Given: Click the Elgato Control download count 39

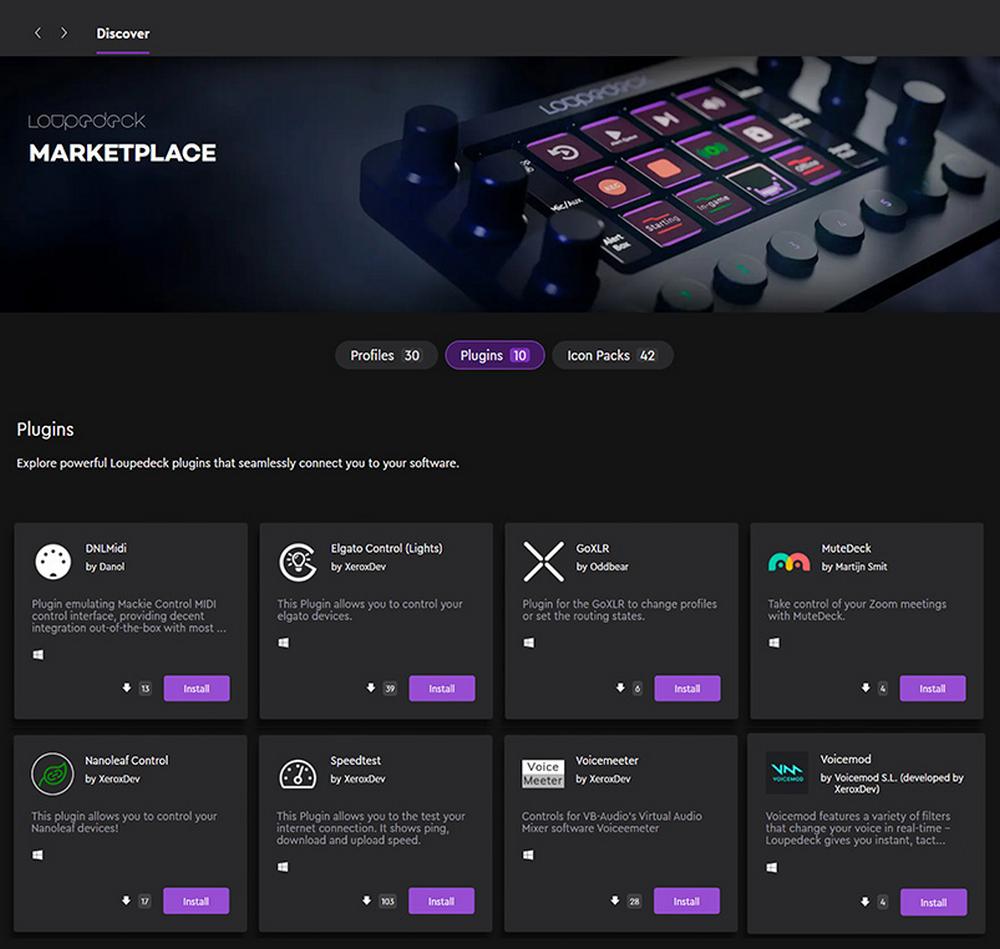Looking at the screenshot, I should (390, 688).
